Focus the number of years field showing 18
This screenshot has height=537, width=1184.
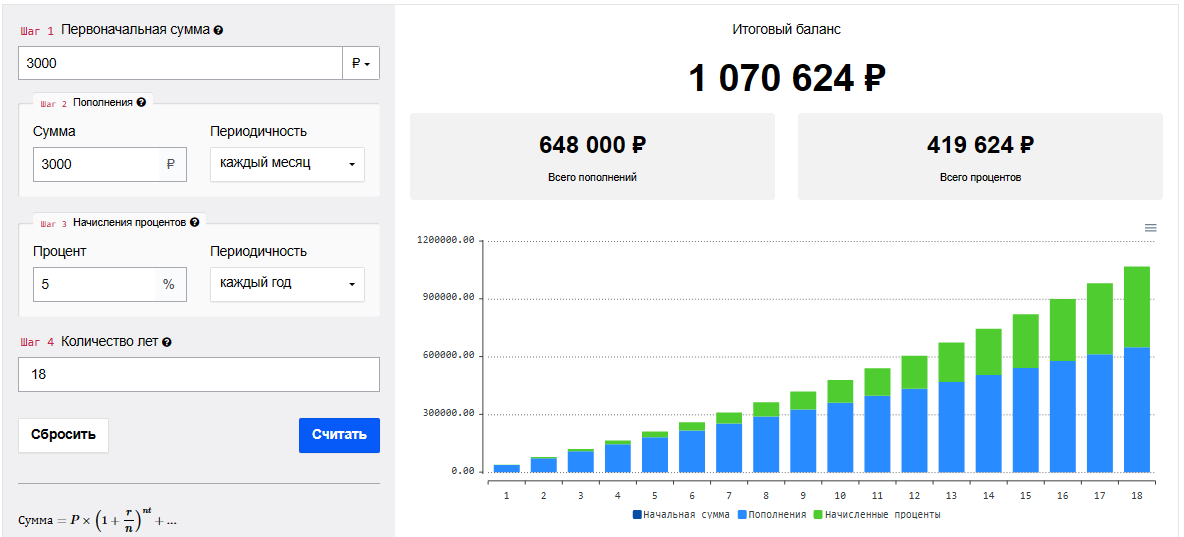click(x=199, y=374)
